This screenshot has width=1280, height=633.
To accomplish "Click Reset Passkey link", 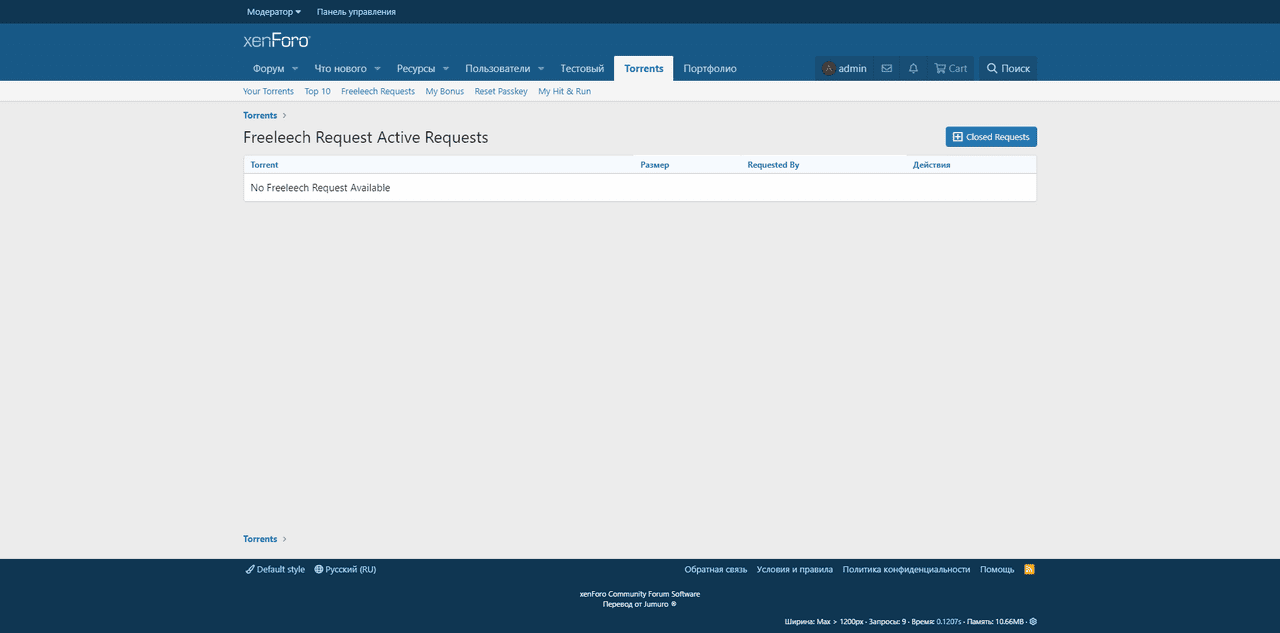I will pyautogui.click(x=501, y=91).
